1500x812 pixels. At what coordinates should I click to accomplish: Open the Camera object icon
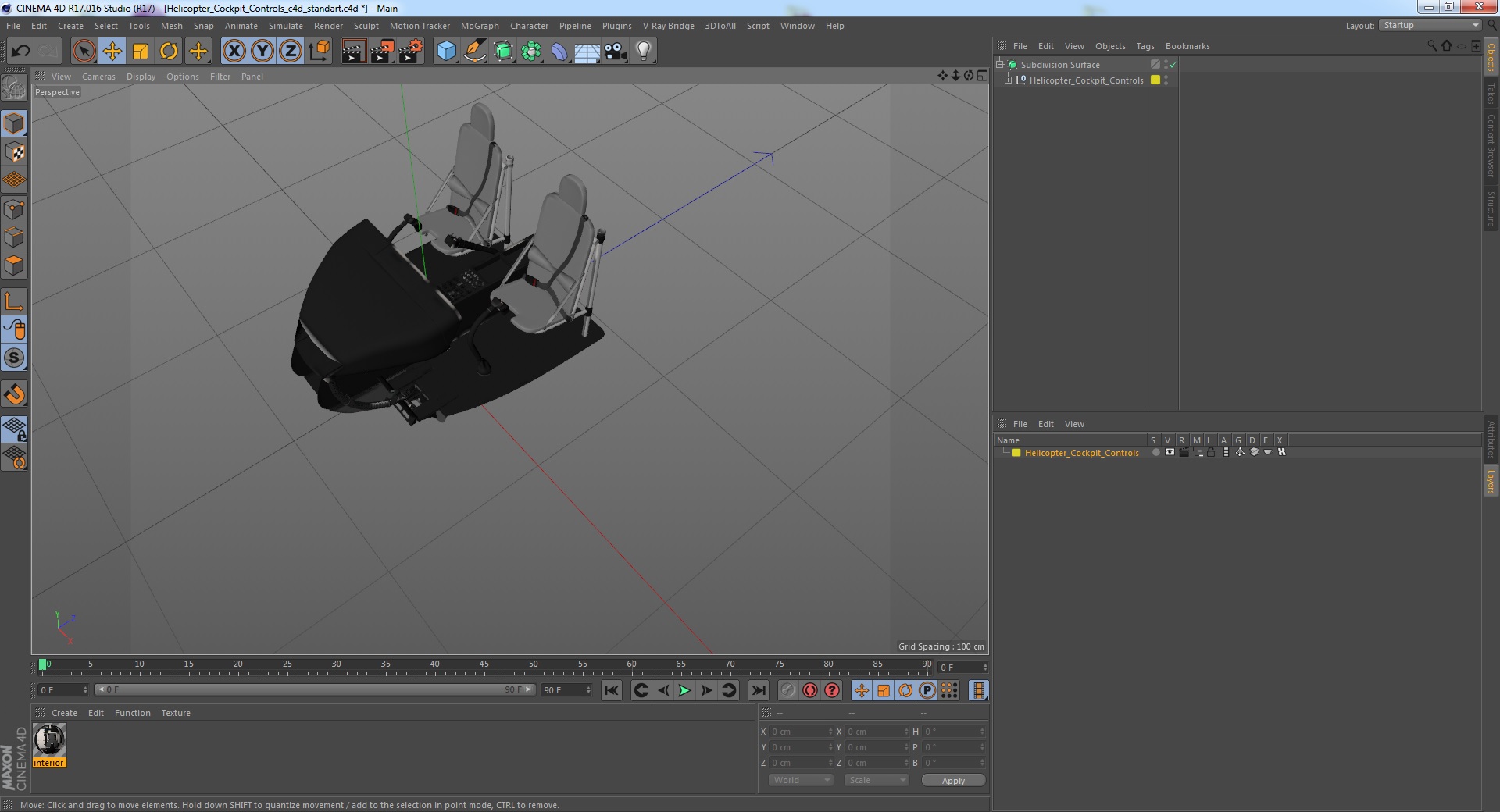click(x=616, y=52)
